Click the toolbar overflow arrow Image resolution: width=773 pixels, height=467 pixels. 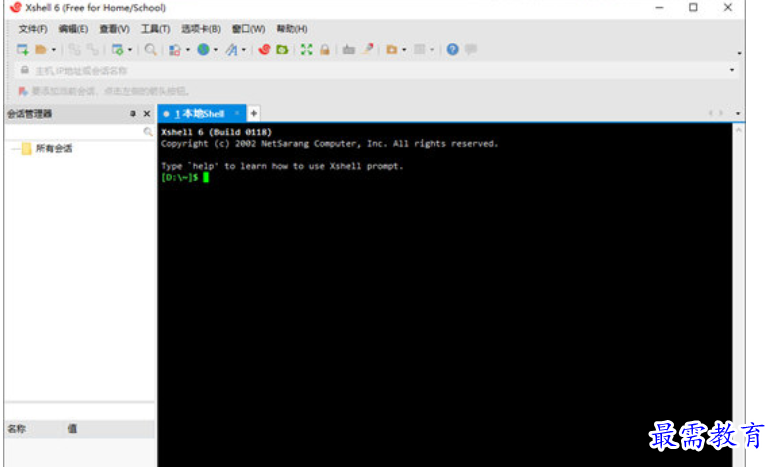click(x=739, y=53)
